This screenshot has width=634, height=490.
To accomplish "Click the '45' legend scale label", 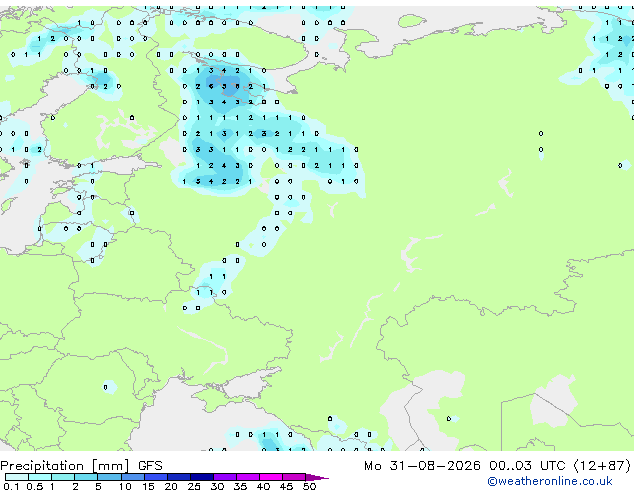I will point(286,486).
